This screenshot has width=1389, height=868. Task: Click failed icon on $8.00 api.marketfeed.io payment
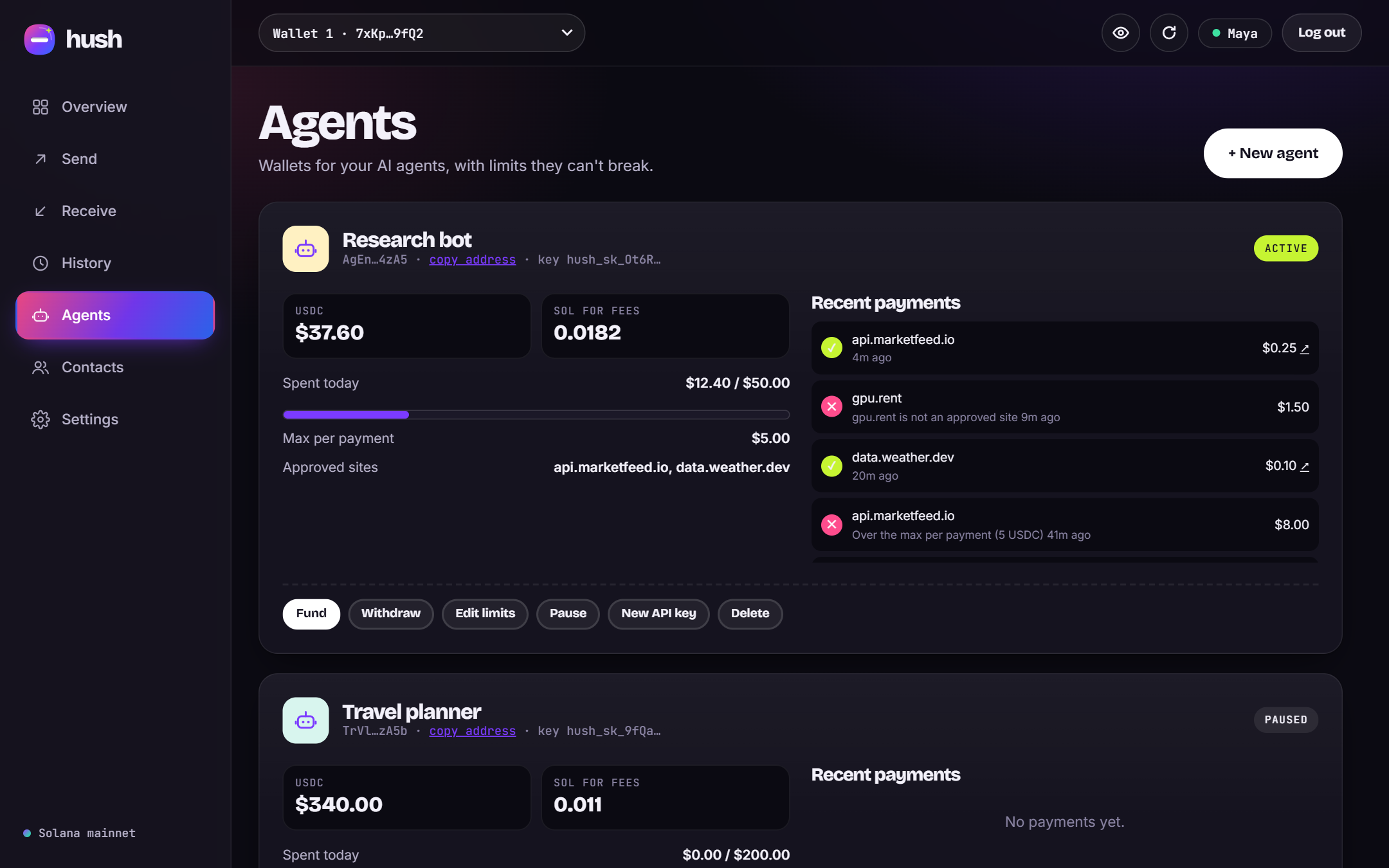point(831,525)
